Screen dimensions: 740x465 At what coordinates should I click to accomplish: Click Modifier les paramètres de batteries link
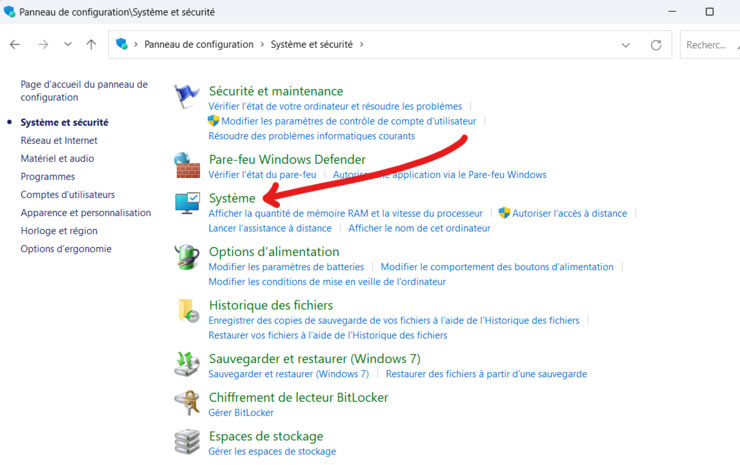(286, 267)
